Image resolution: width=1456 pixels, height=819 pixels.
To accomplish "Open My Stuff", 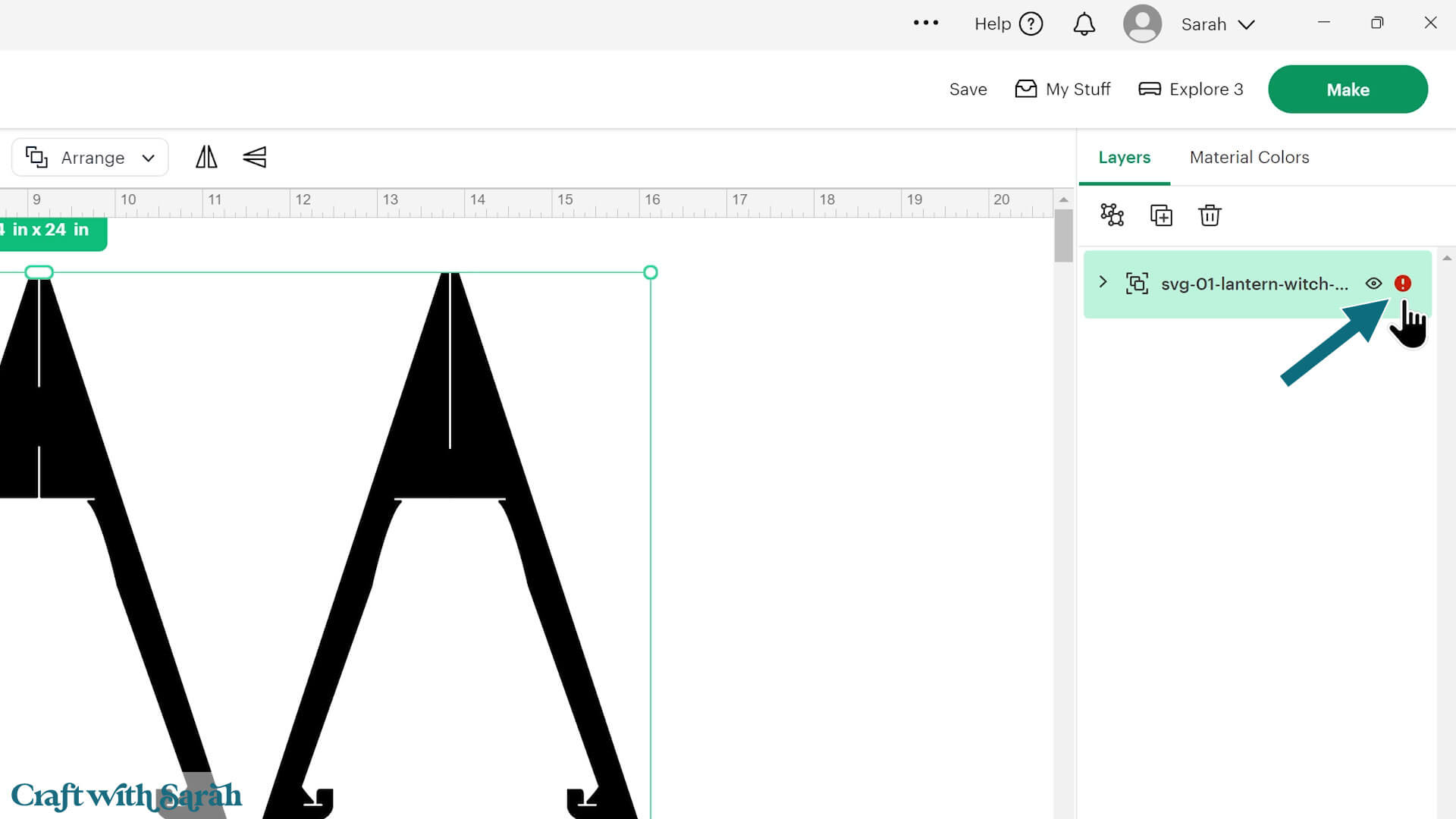I will coord(1062,89).
